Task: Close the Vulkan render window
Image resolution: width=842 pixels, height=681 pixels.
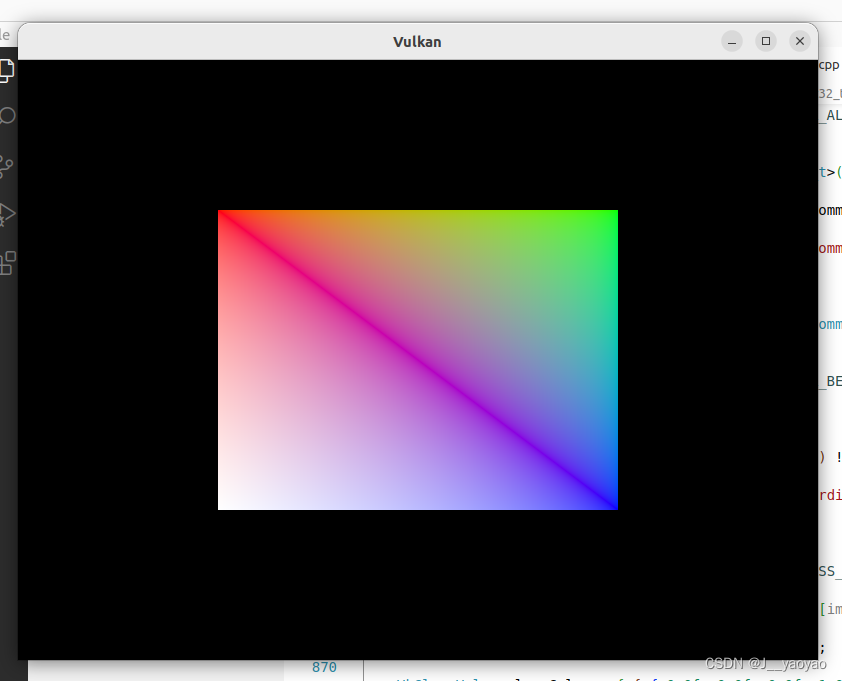Action: [x=800, y=41]
